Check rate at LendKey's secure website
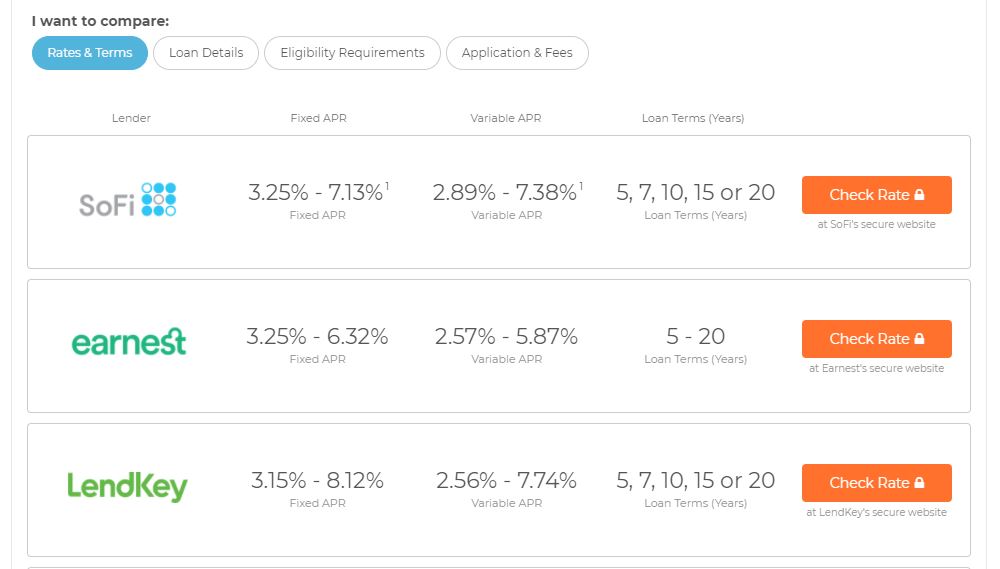 click(877, 484)
